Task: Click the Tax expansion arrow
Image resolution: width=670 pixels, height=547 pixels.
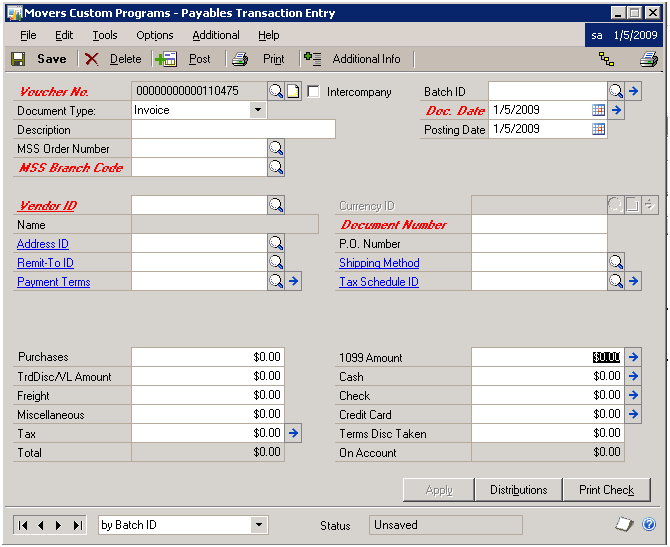Action: click(x=293, y=433)
